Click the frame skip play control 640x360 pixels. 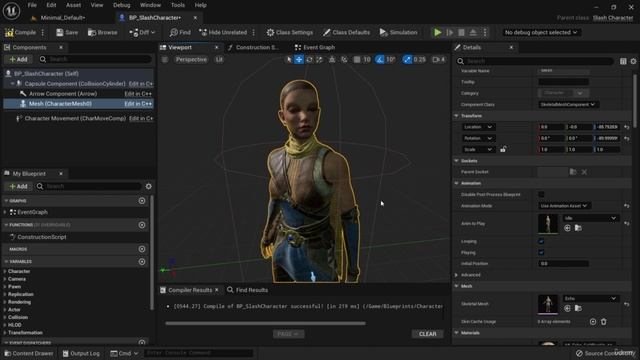tap(449, 32)
